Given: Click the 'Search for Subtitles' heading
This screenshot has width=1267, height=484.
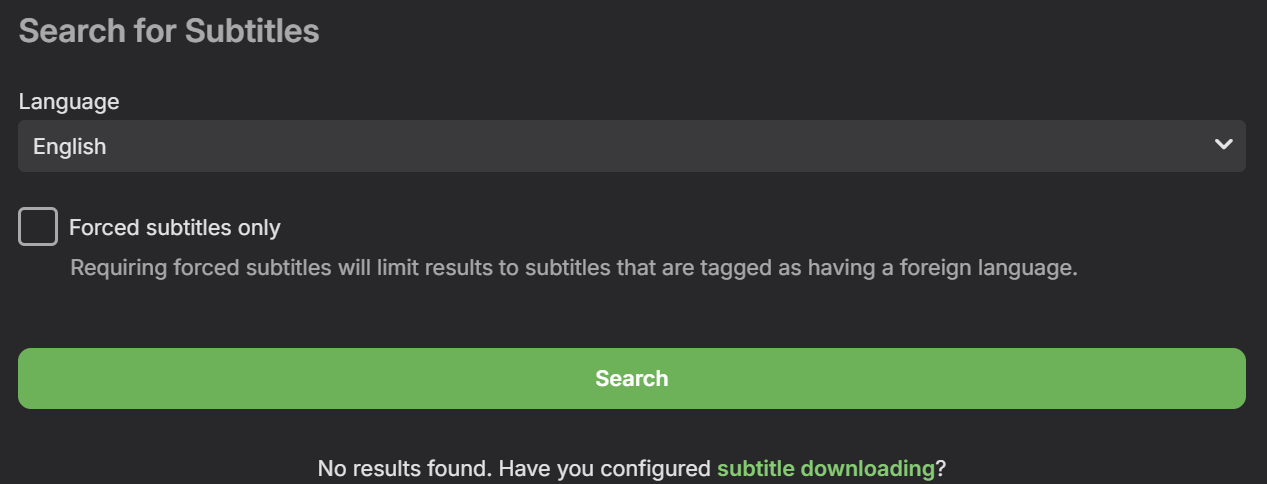Looking at the screenshot, I should pos(169,31).
